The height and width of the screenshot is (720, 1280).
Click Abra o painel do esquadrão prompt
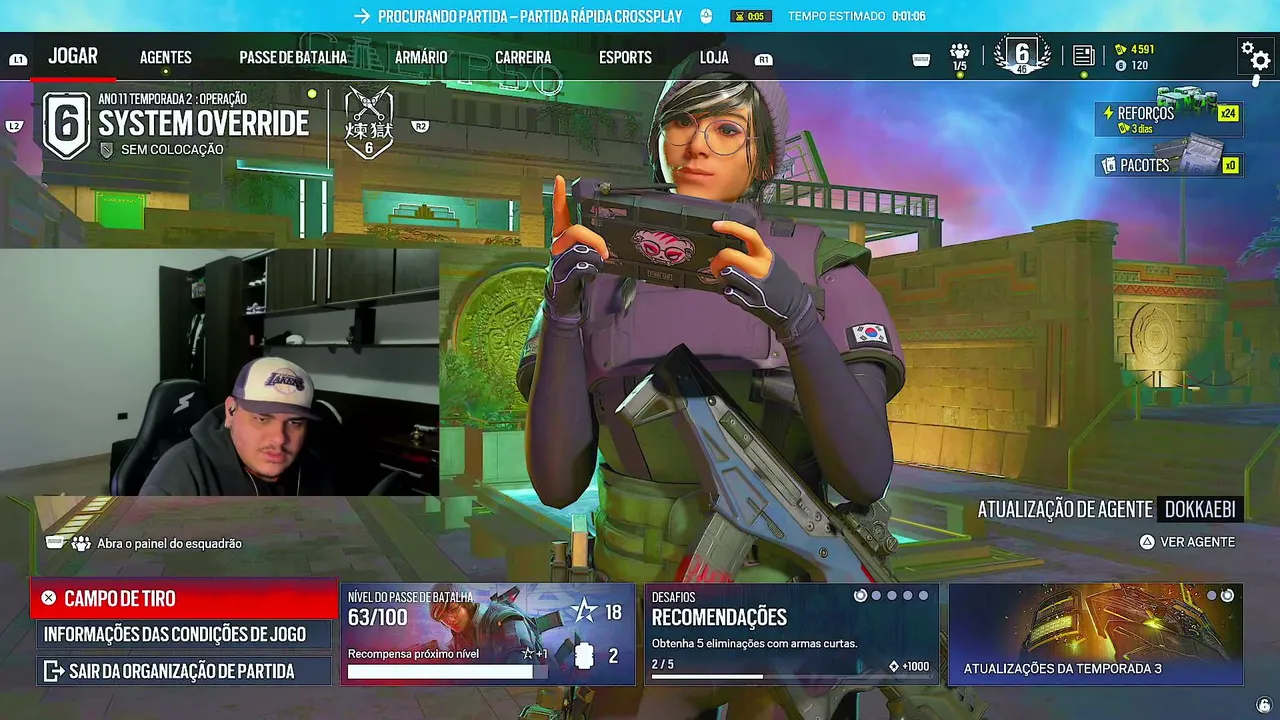coord(144,543)
